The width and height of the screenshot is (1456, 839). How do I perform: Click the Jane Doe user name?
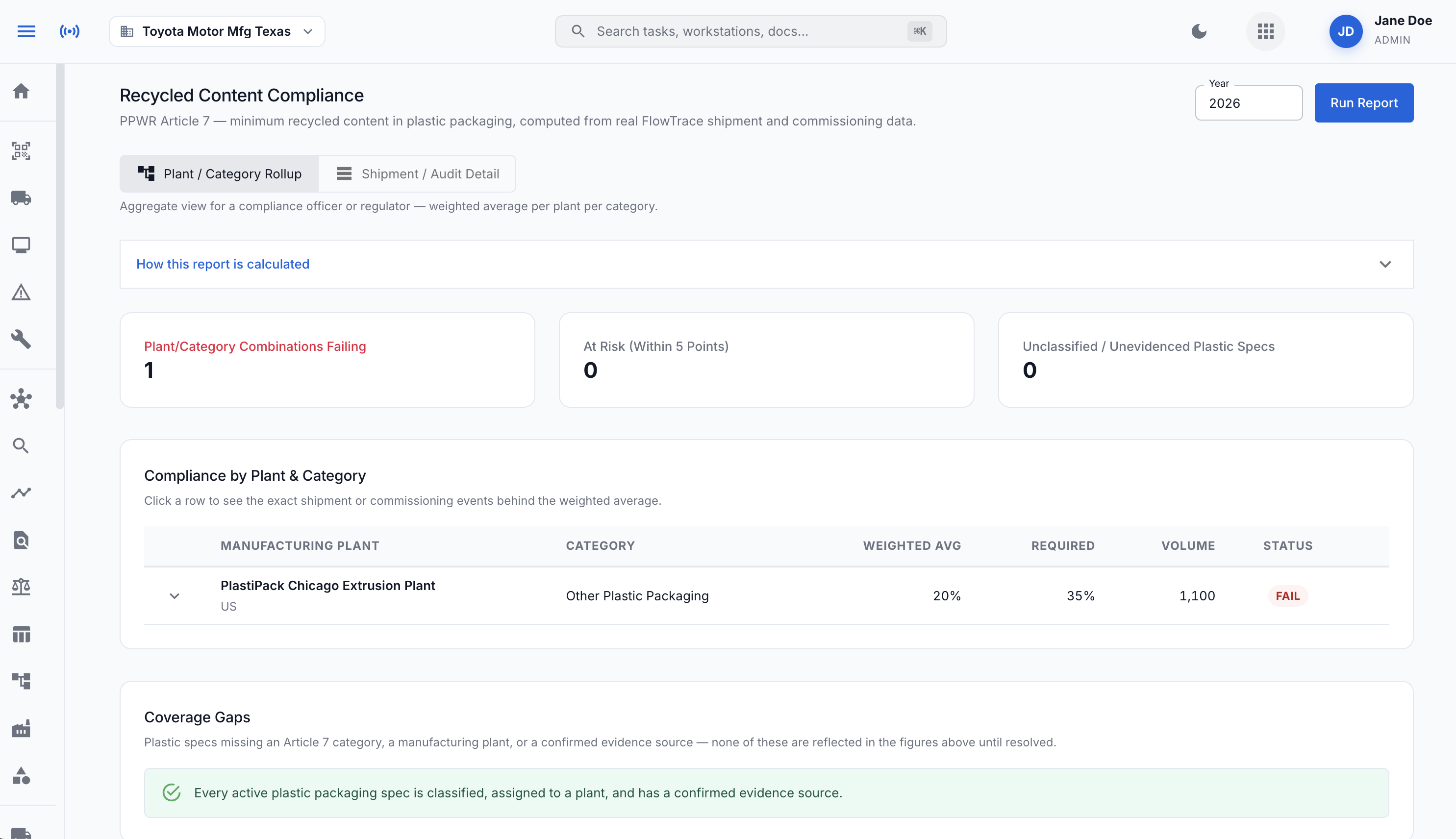(x=1403, y=21)
